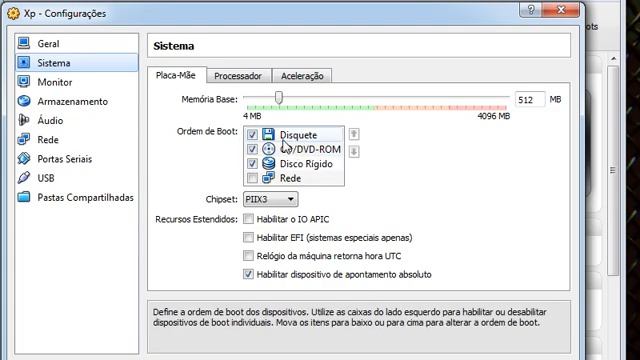Click the Monitor display icon in sidebar

tap(24, 82)
